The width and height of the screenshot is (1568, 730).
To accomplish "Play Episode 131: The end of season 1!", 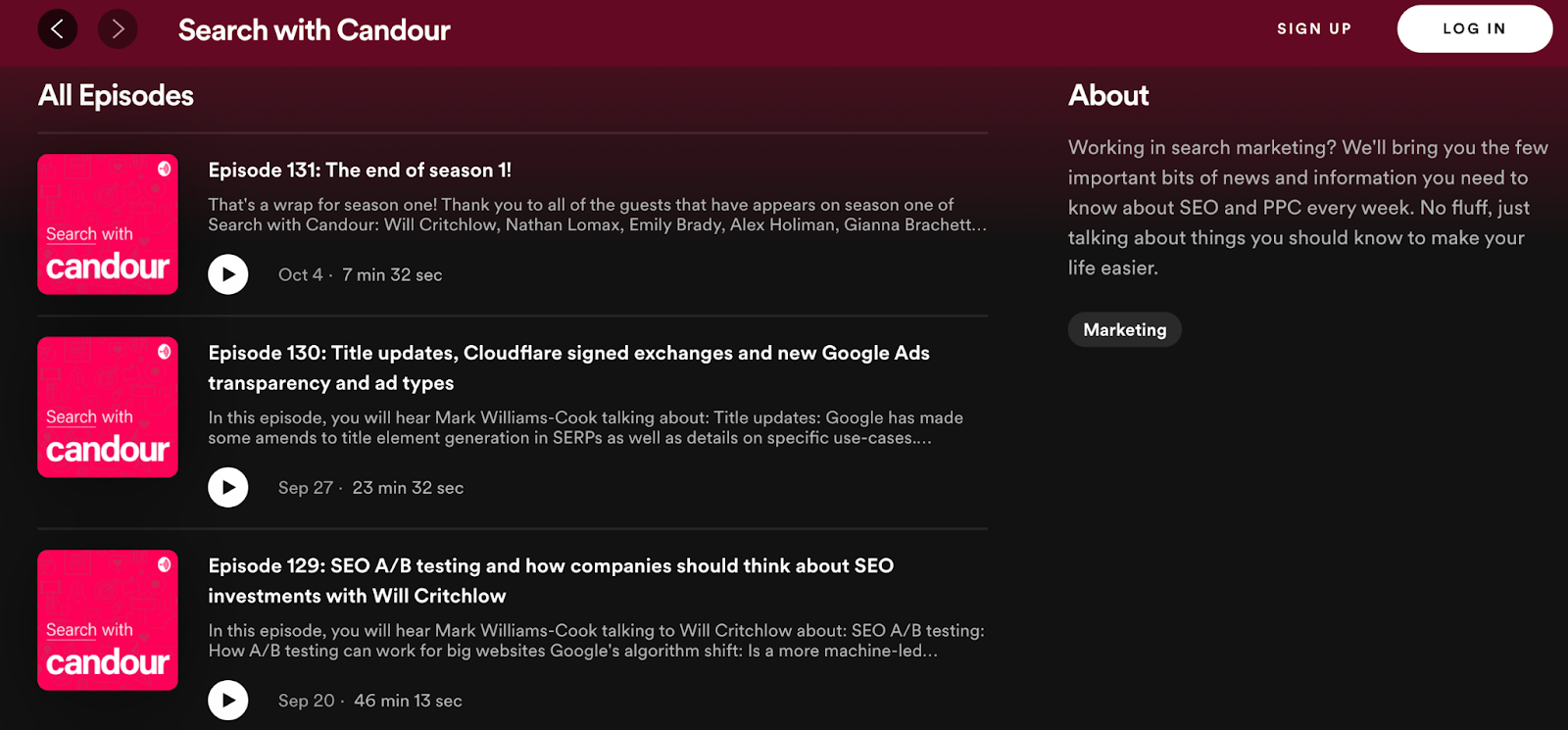I will coord(228,274).
